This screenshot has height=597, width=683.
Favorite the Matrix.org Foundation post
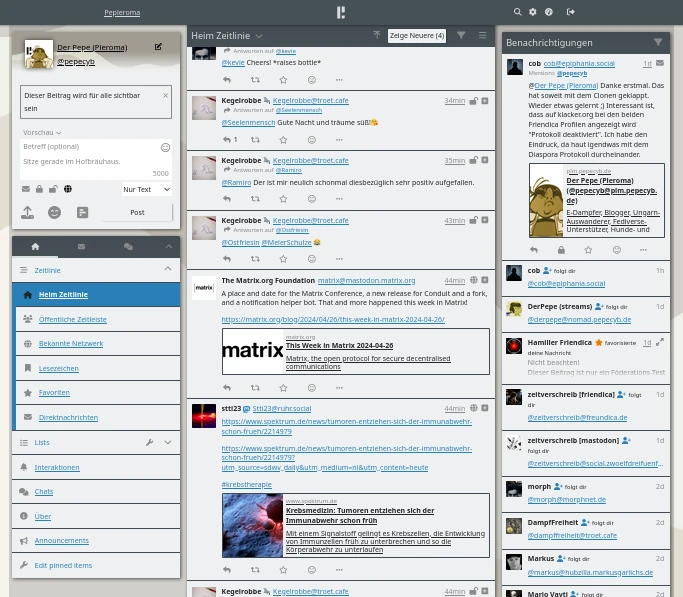tap(283, 388)
